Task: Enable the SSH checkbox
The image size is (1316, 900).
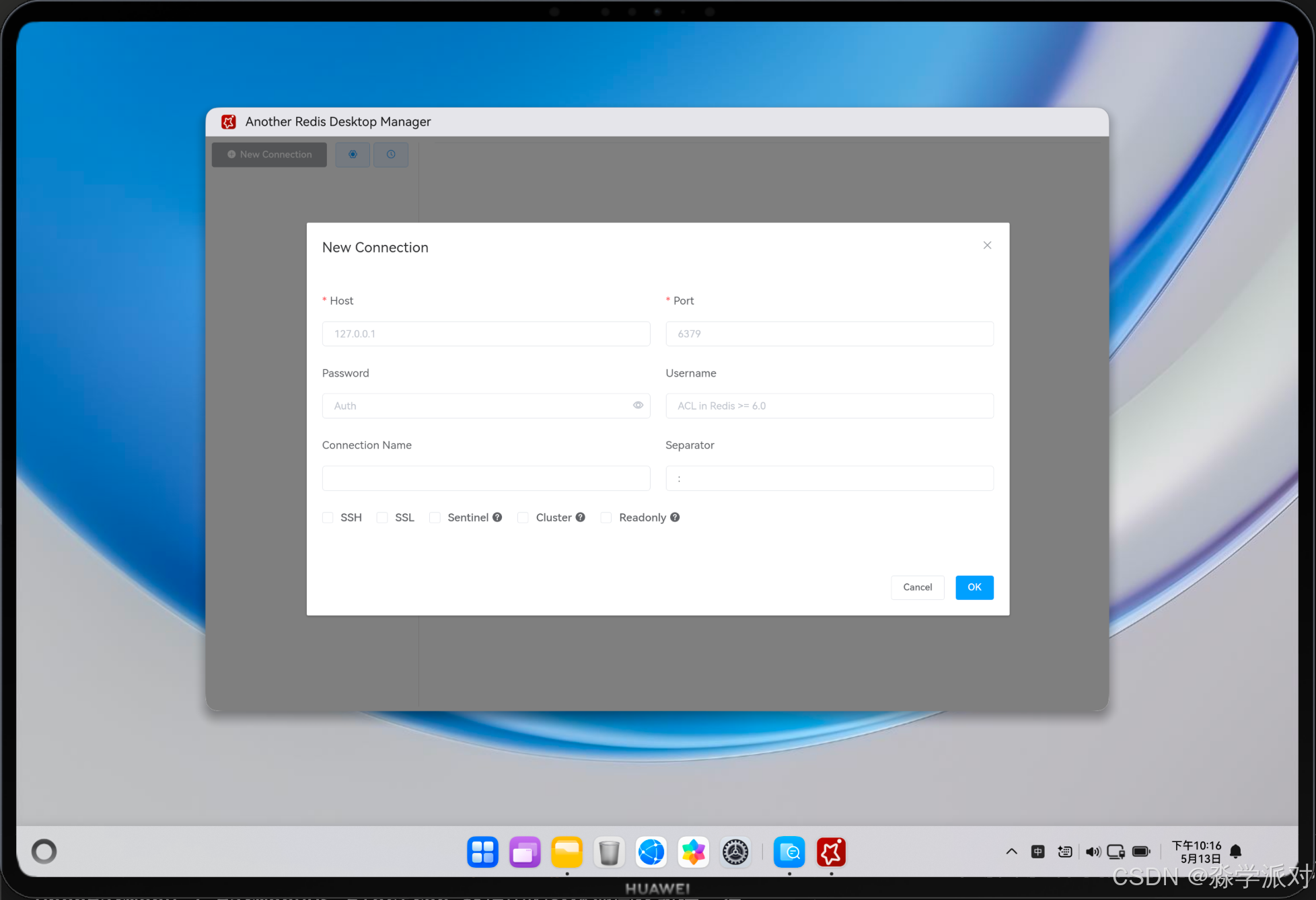Action: tap(328, 517)
